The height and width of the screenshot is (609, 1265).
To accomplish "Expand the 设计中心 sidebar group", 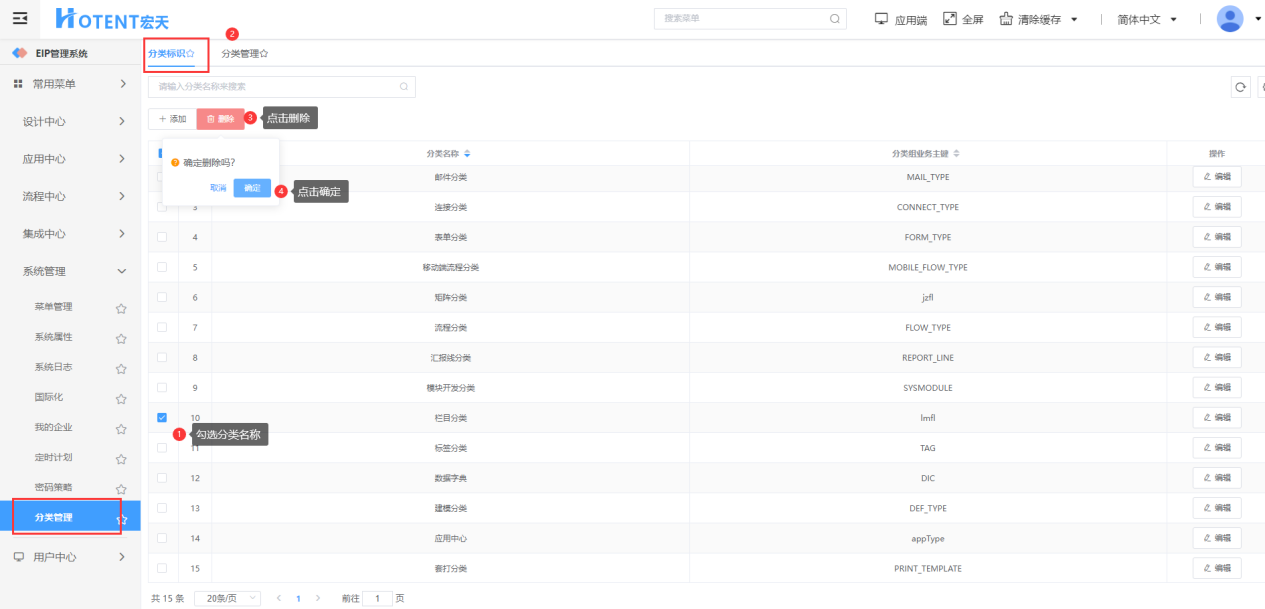I will click(70, 121).
